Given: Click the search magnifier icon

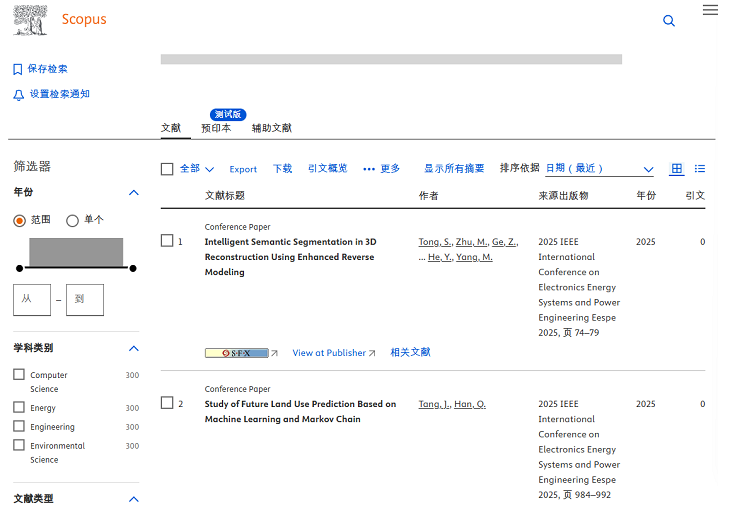Looking at the screenshot, I should point(669,21).
